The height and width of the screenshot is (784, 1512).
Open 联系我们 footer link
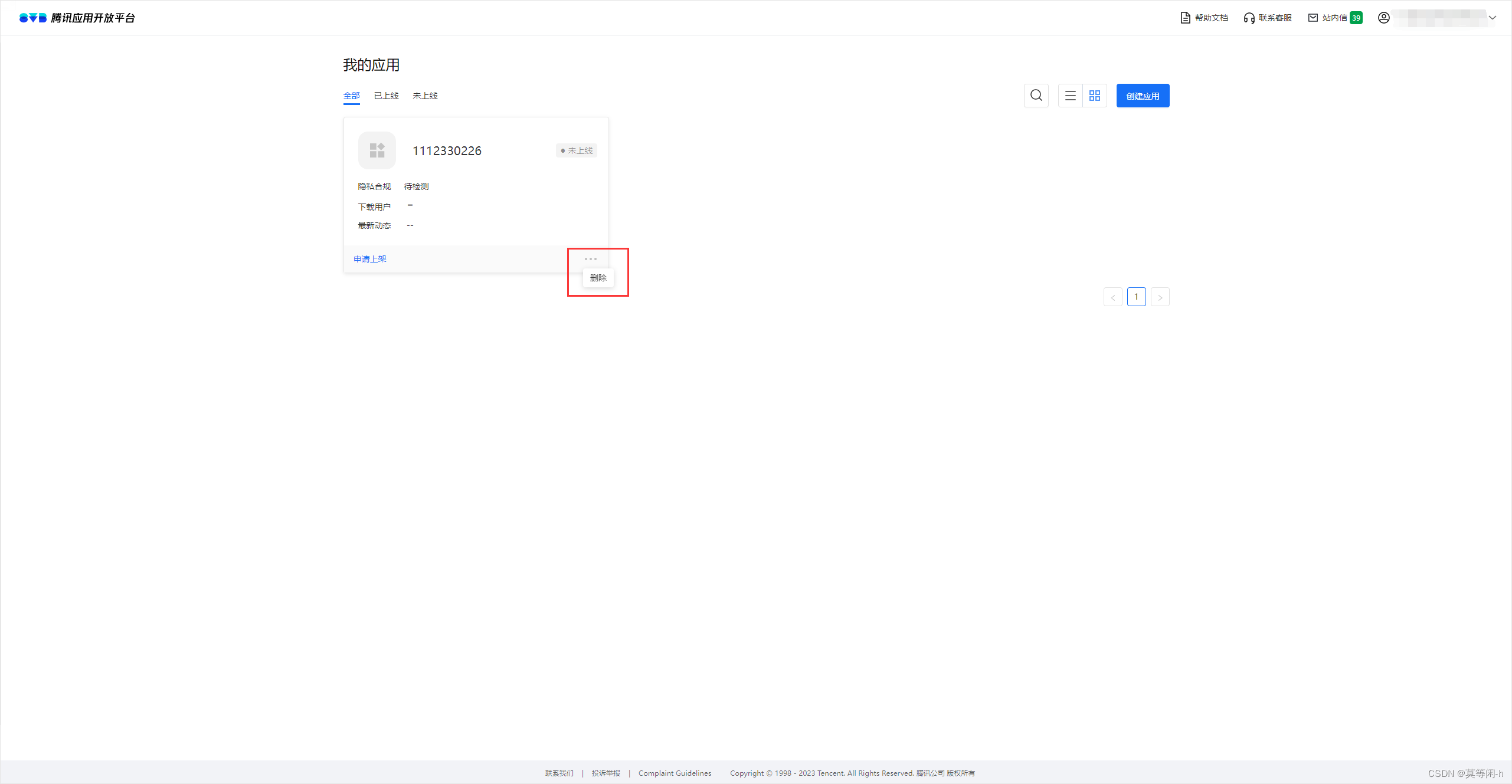click(x=559, y=773)
